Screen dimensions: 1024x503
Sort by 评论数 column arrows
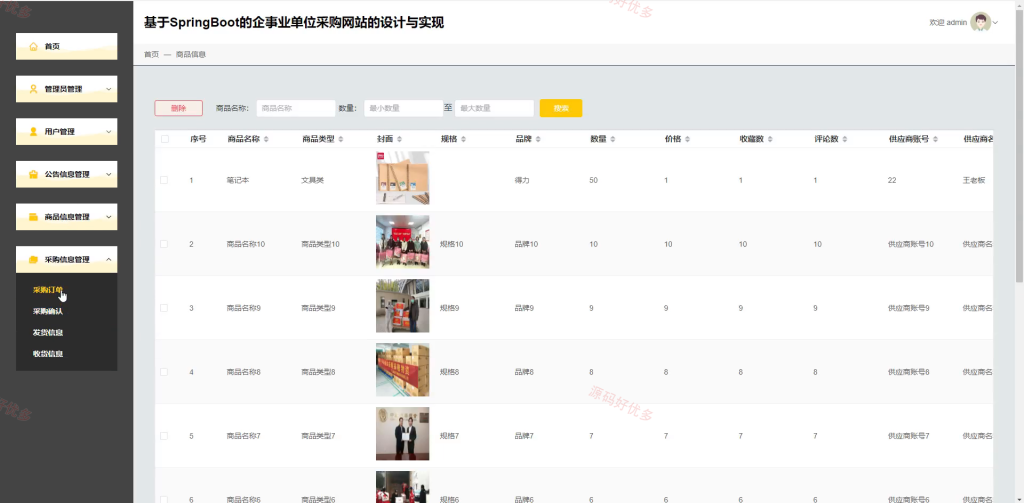844,139
